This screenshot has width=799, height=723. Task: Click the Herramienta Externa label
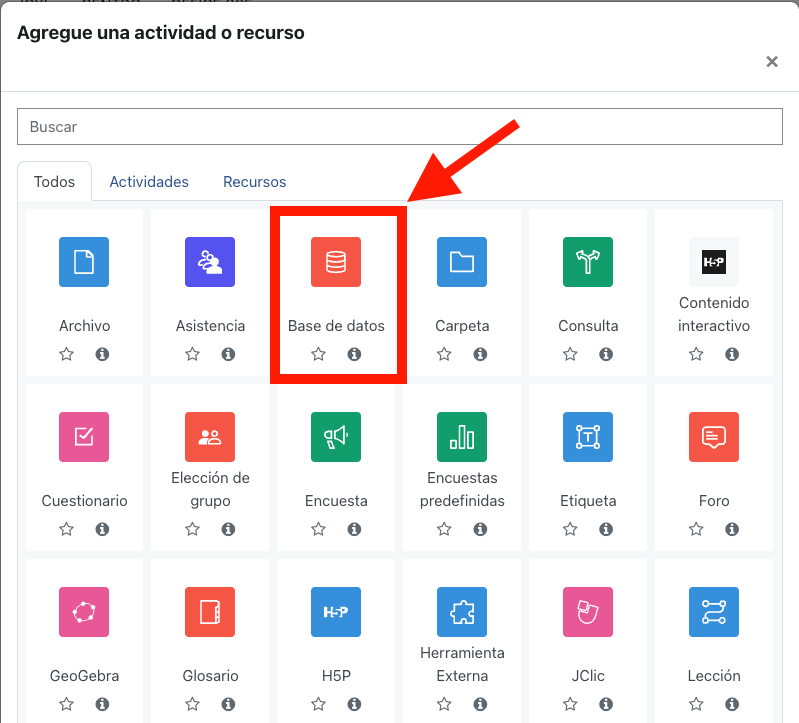coord(462,664)
